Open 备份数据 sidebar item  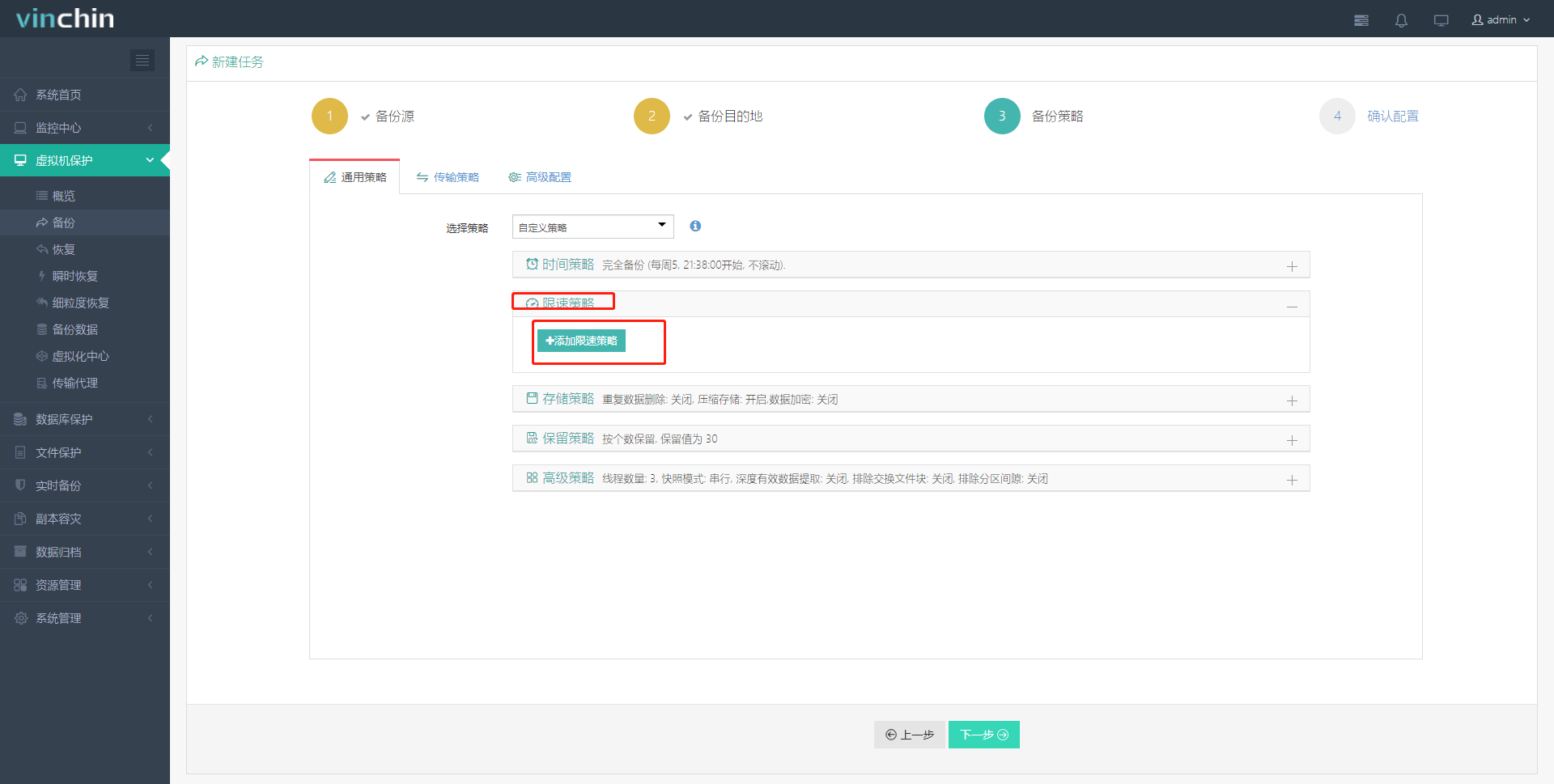(85, 329)
